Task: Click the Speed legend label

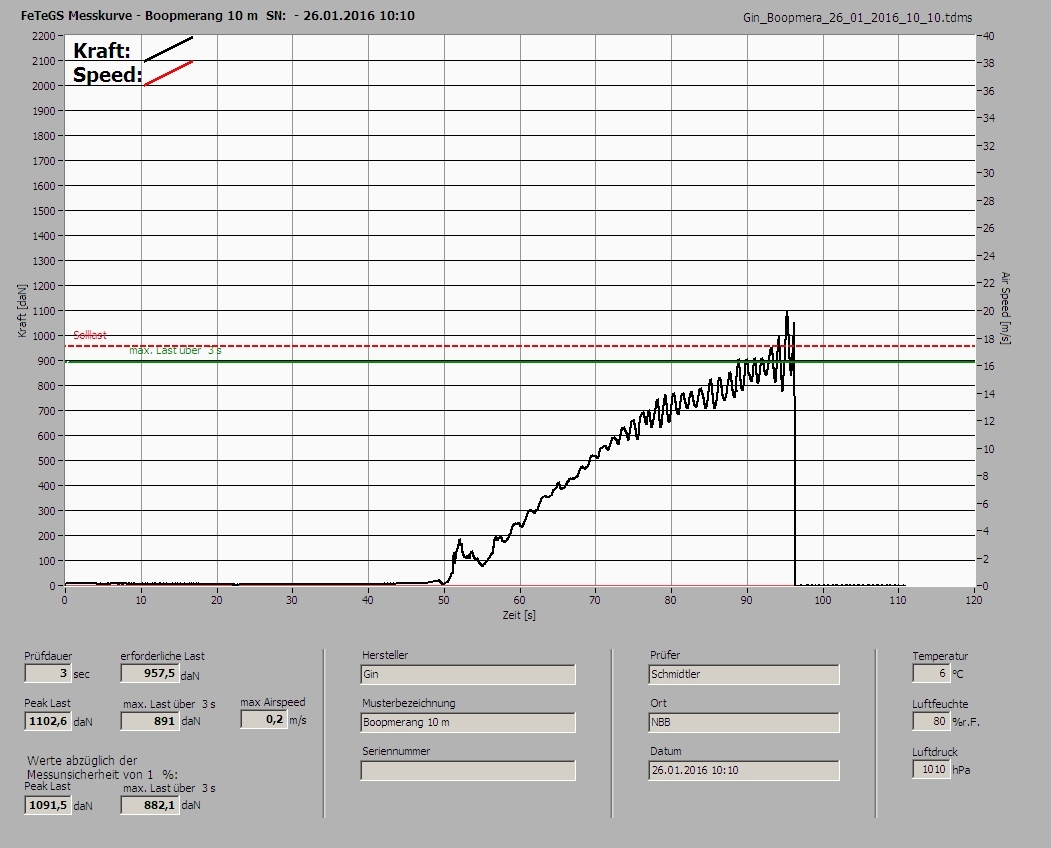Action: (108, 74)
